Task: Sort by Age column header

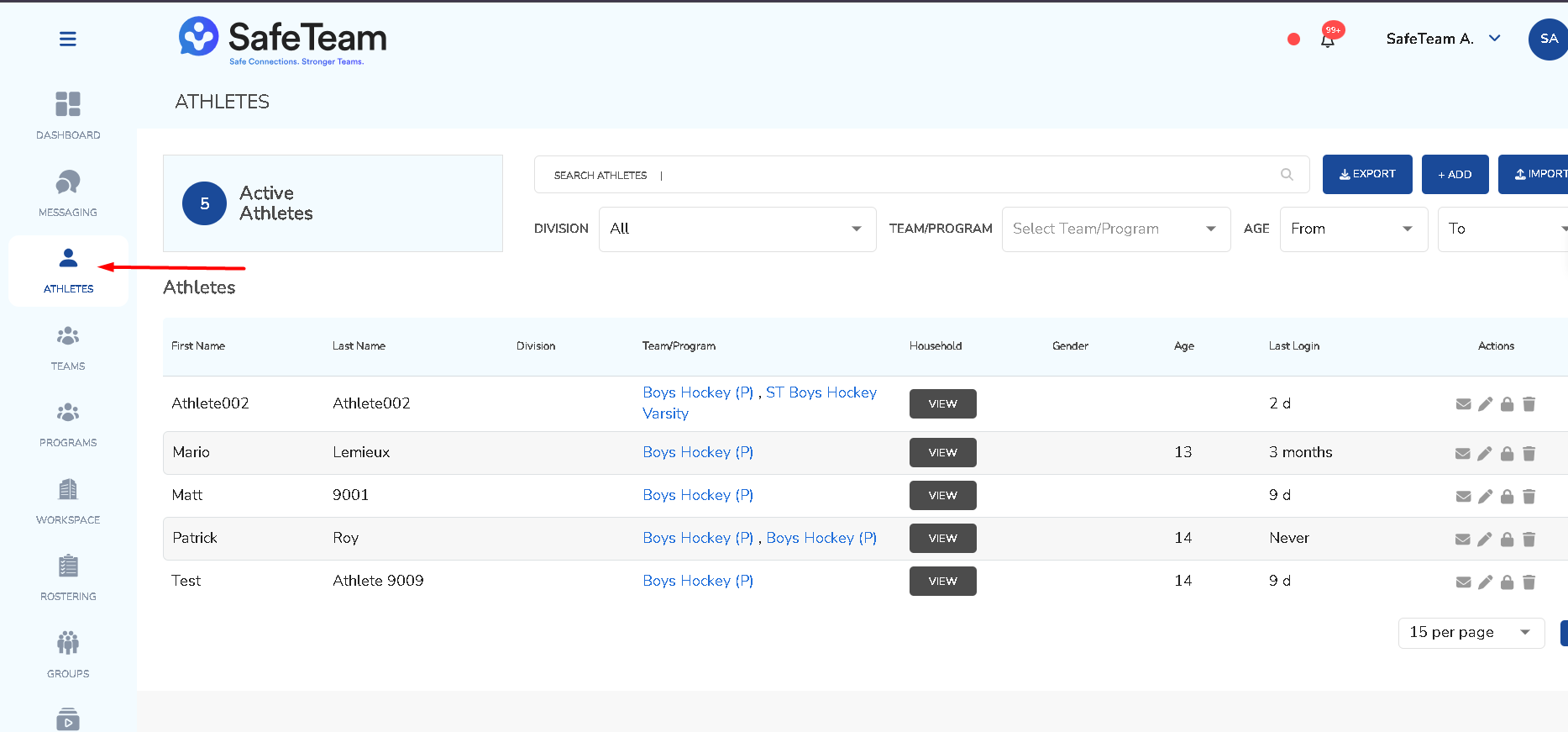Action: (x=1184, y=345)
